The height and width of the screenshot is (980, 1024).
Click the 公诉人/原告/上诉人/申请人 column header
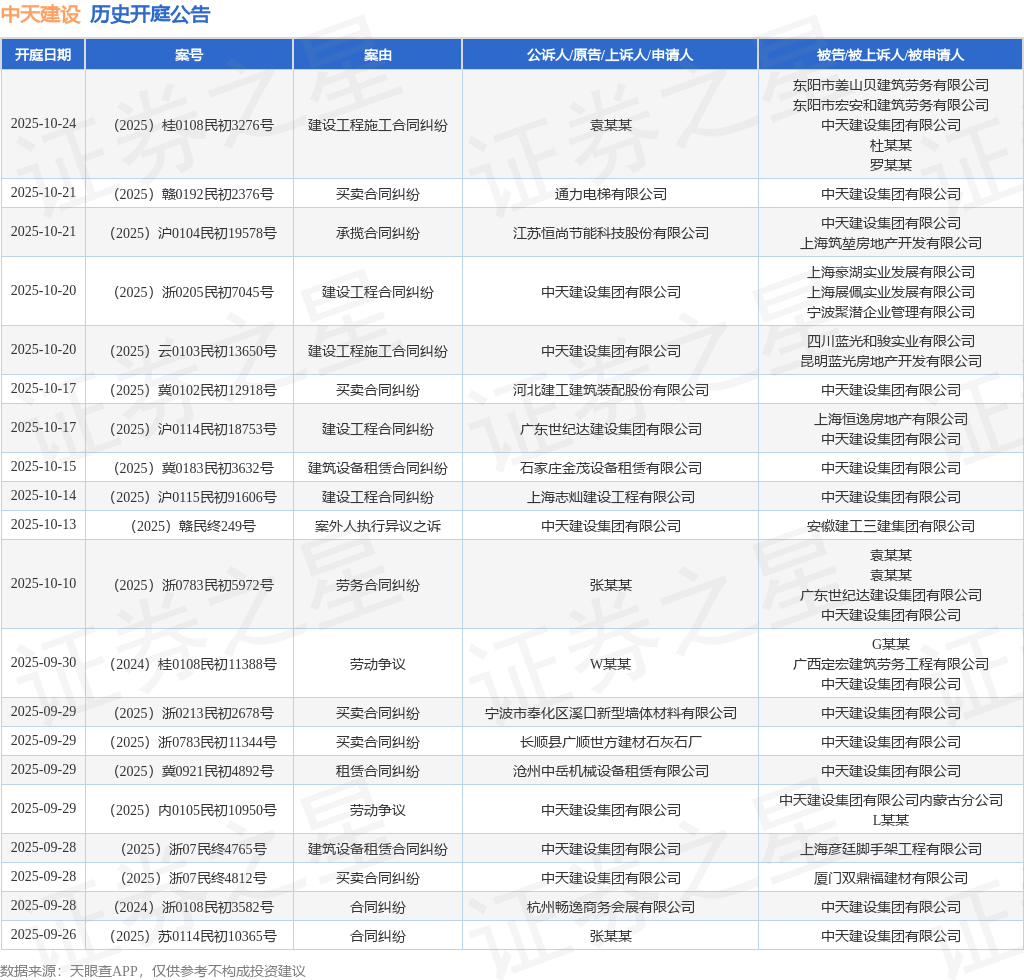click(x=610, y=55)
